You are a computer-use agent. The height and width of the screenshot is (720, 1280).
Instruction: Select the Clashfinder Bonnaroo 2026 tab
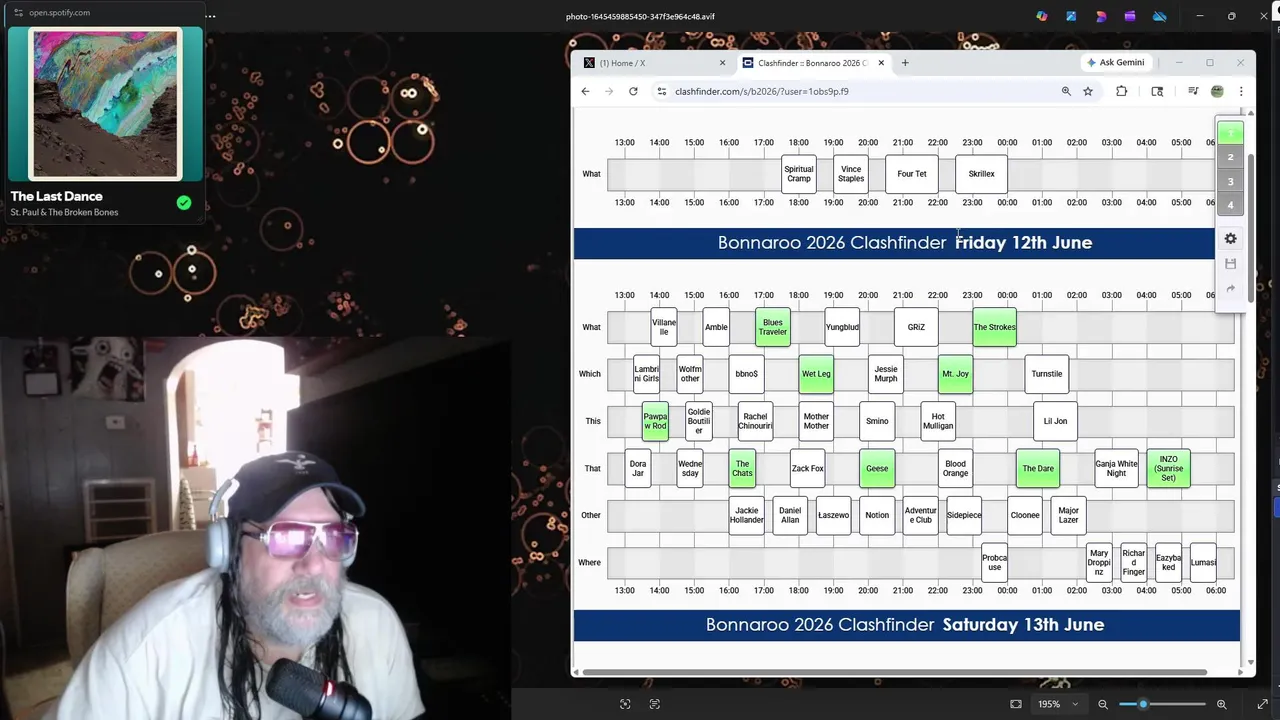click(813, 63)
